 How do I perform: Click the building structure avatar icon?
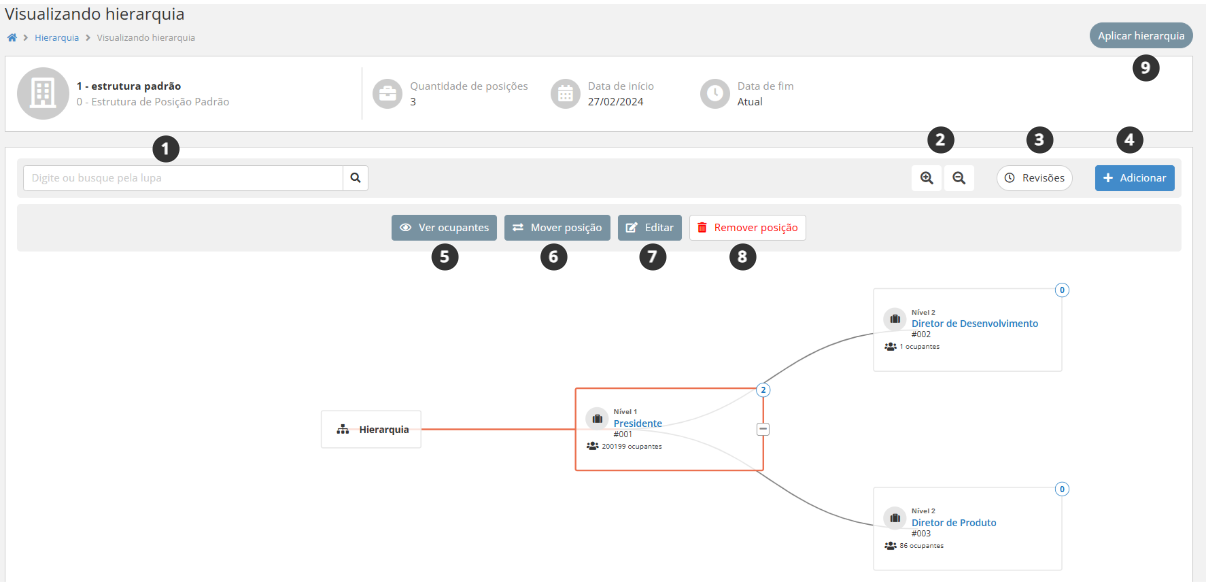pos(42,93)
